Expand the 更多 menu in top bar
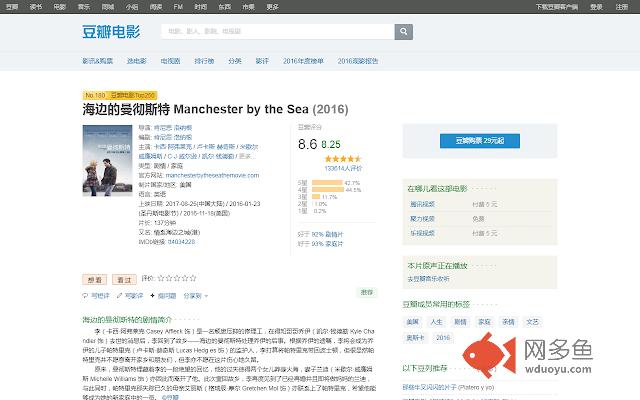 (273, 6)
